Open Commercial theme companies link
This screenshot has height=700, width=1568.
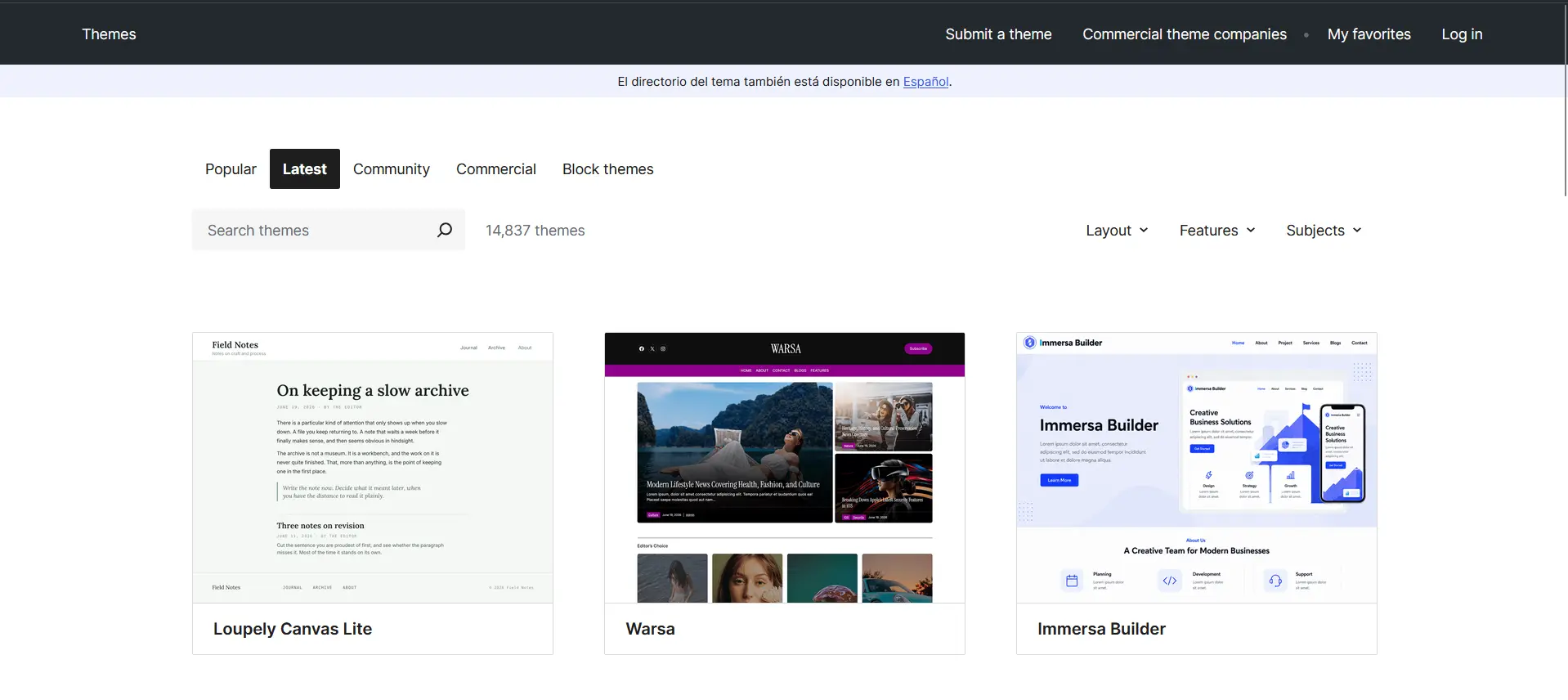tap(1185, 34)
